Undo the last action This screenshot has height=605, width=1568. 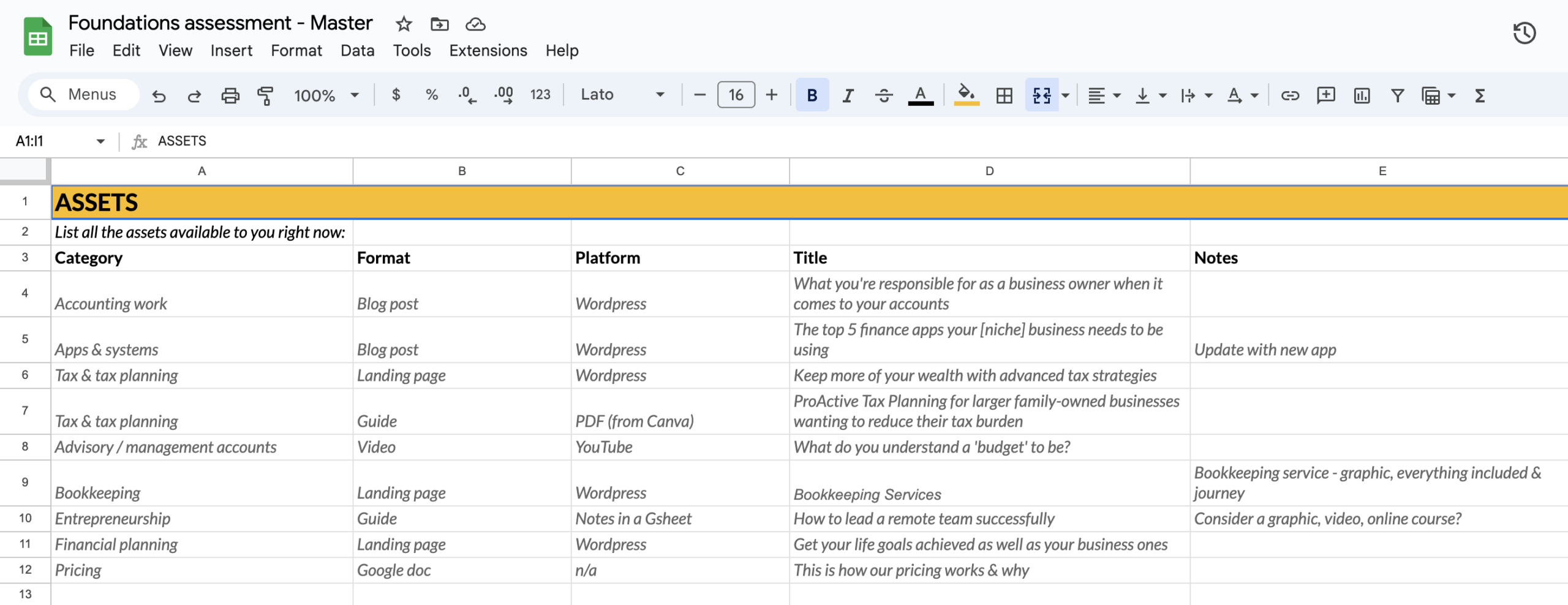click(159, 95)
